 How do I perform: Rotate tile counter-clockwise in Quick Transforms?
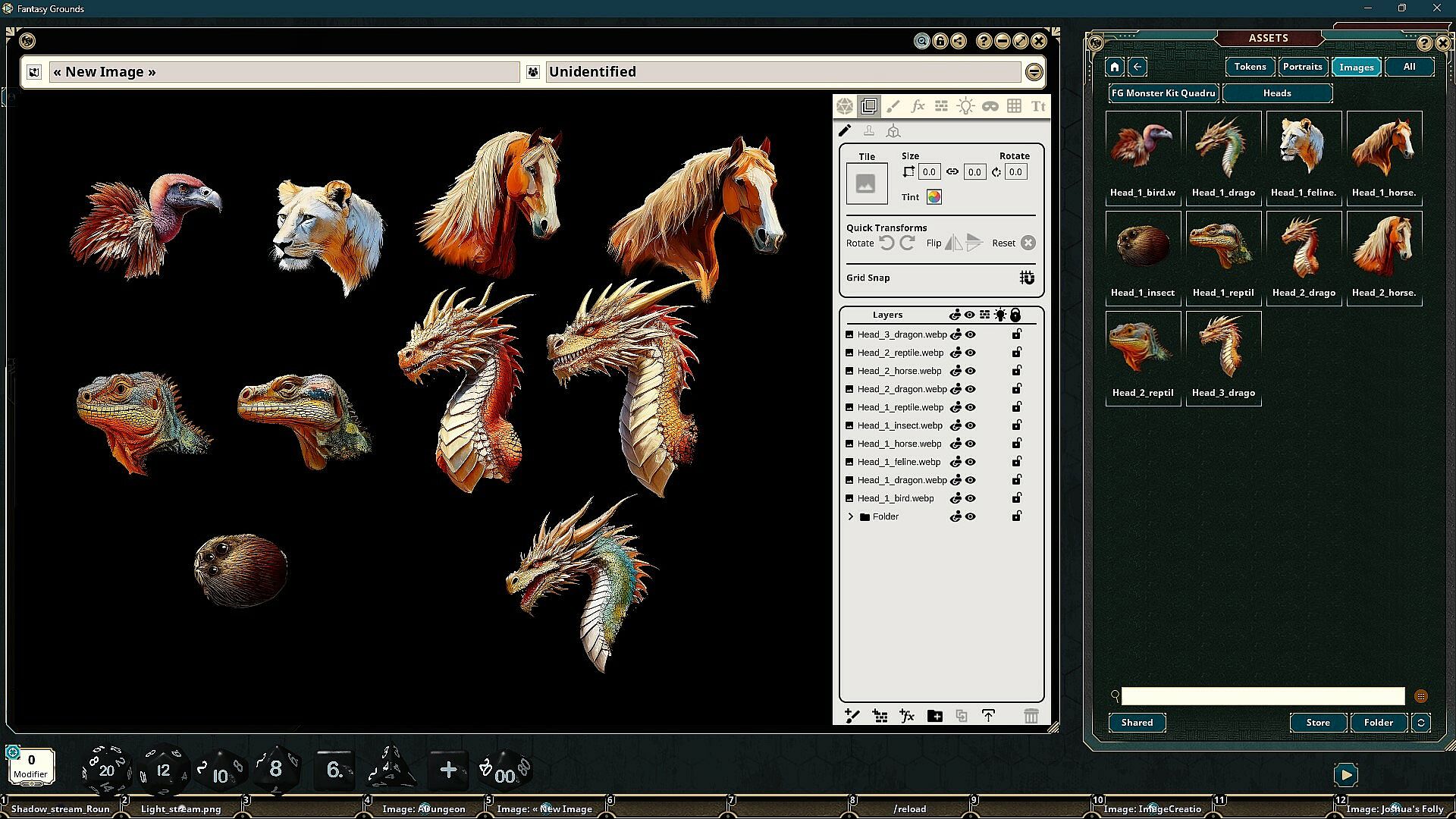pyautogui.click(x=886, y=243)
